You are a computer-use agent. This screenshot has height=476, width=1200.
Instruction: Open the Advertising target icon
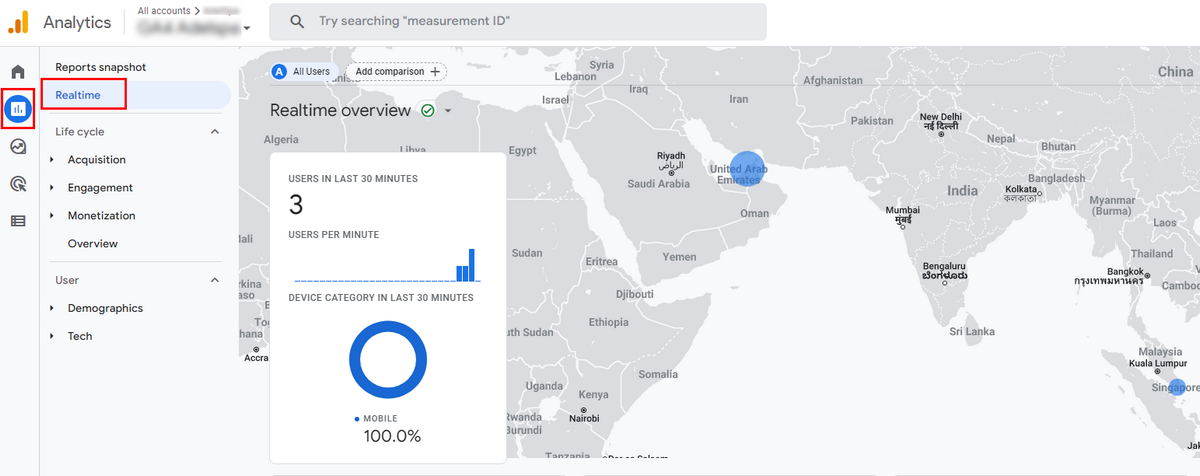[18, 183]
